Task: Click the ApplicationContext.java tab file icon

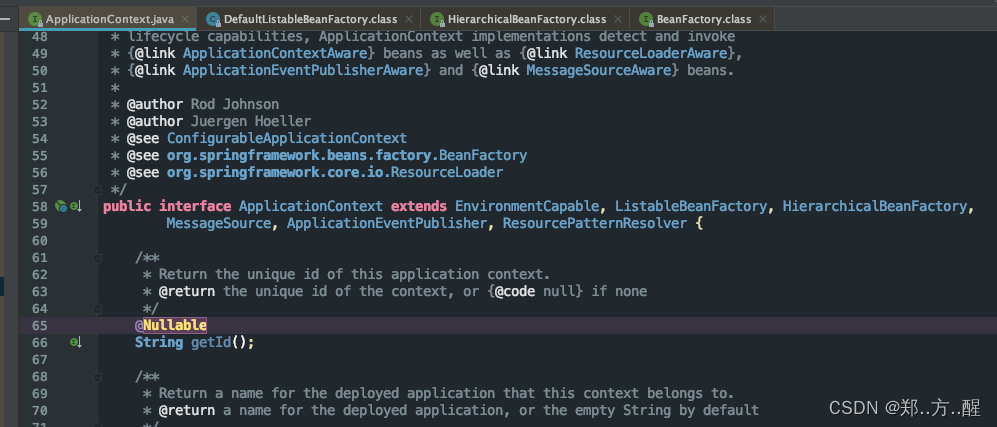Action: [36, 19]
